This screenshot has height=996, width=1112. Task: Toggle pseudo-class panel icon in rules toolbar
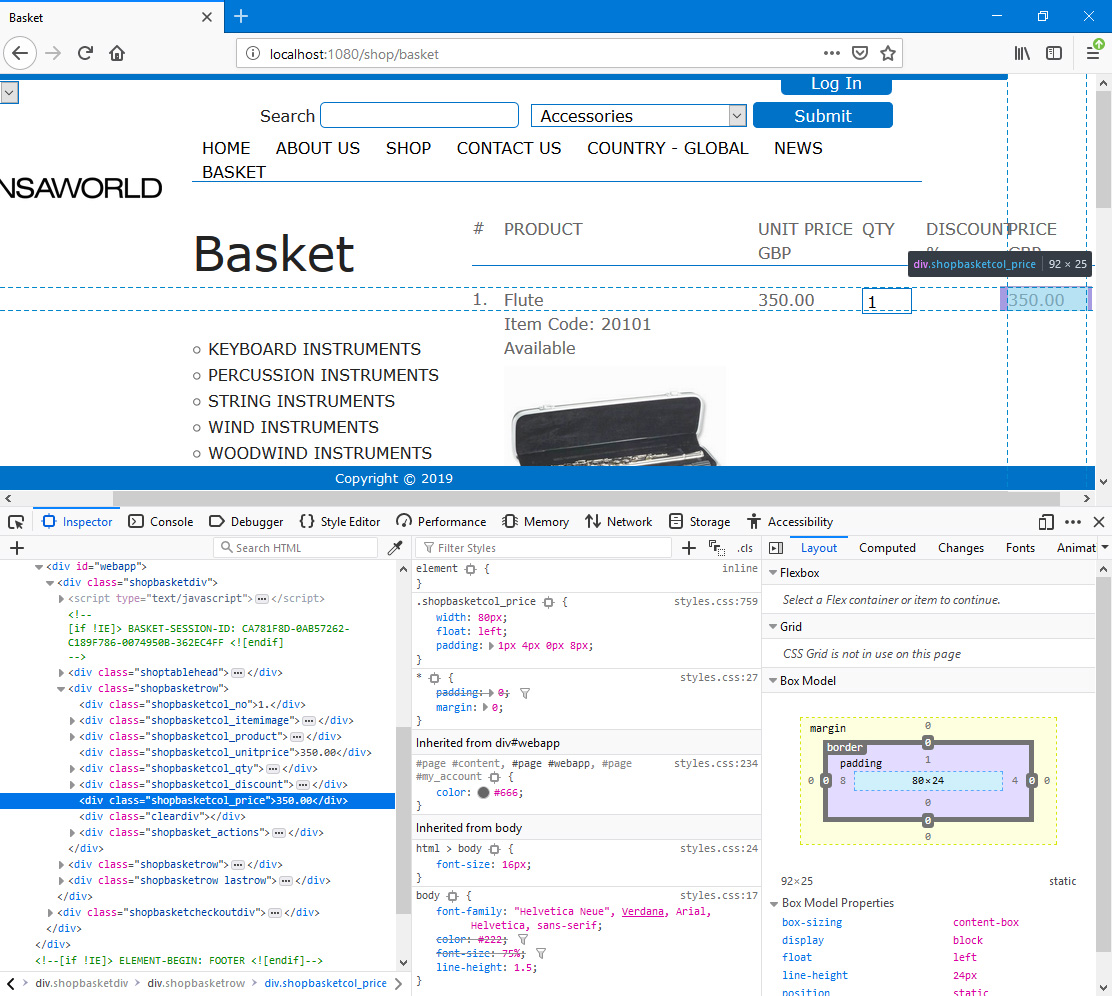[x=716, y=548]
